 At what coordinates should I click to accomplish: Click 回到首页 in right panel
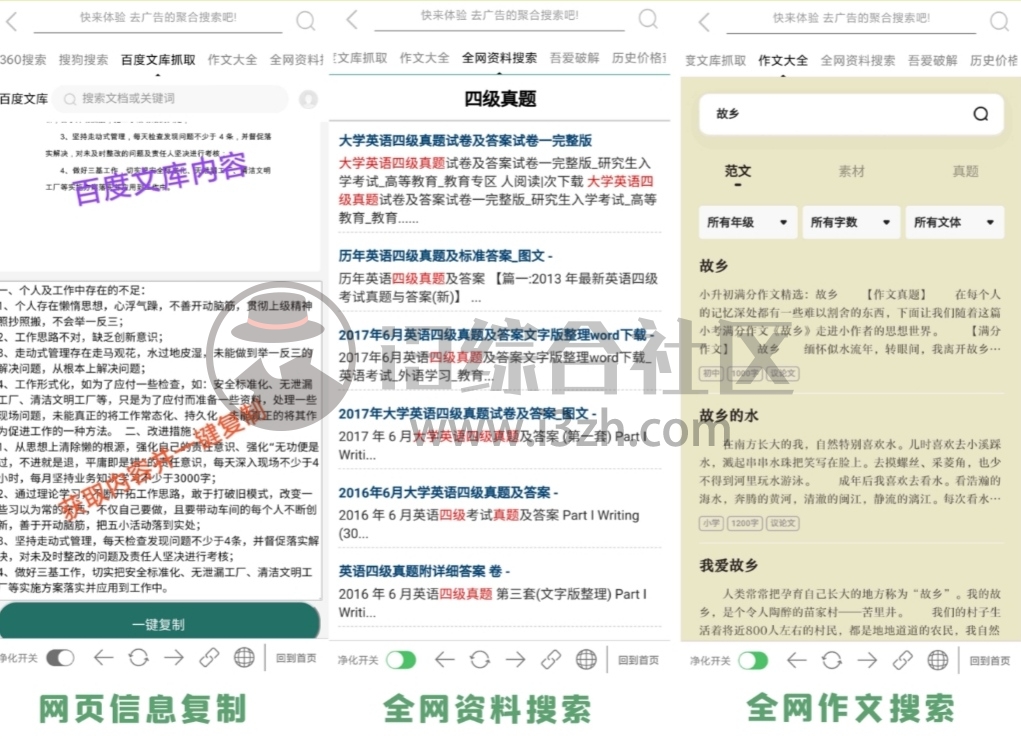pyautogui.click(x=990, y=661)
